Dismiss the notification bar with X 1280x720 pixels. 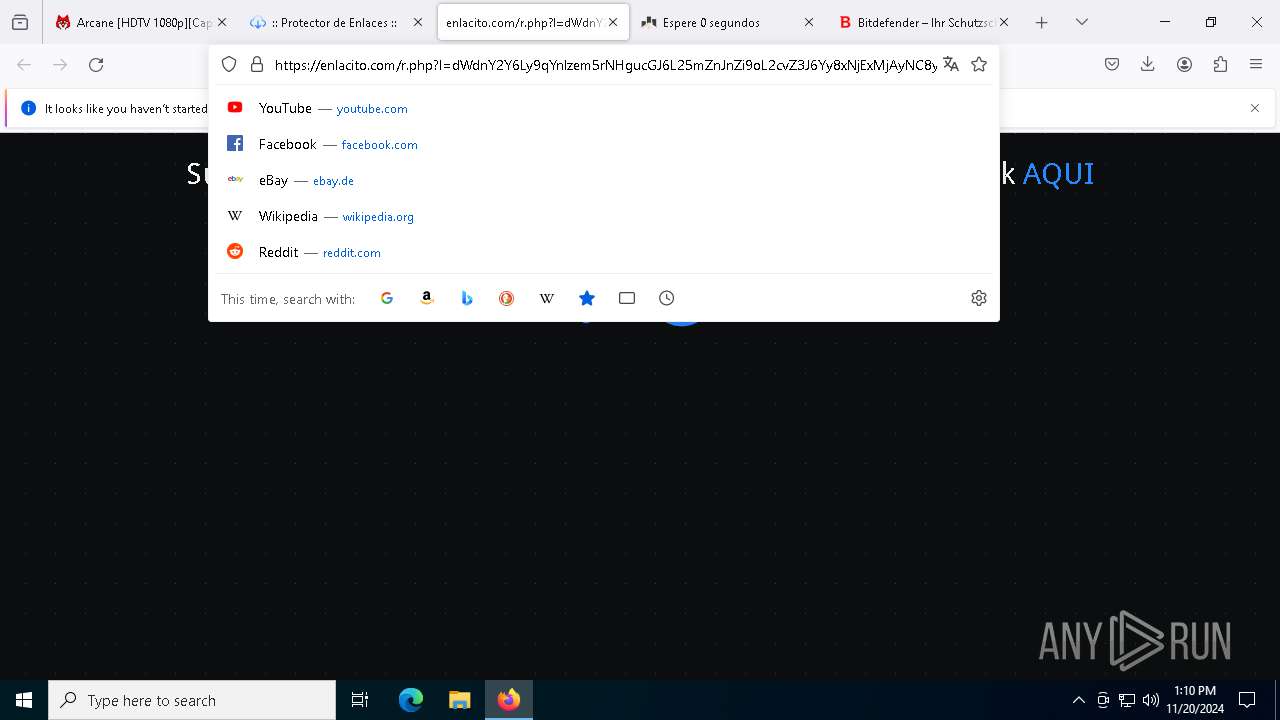coord(1255,108)
